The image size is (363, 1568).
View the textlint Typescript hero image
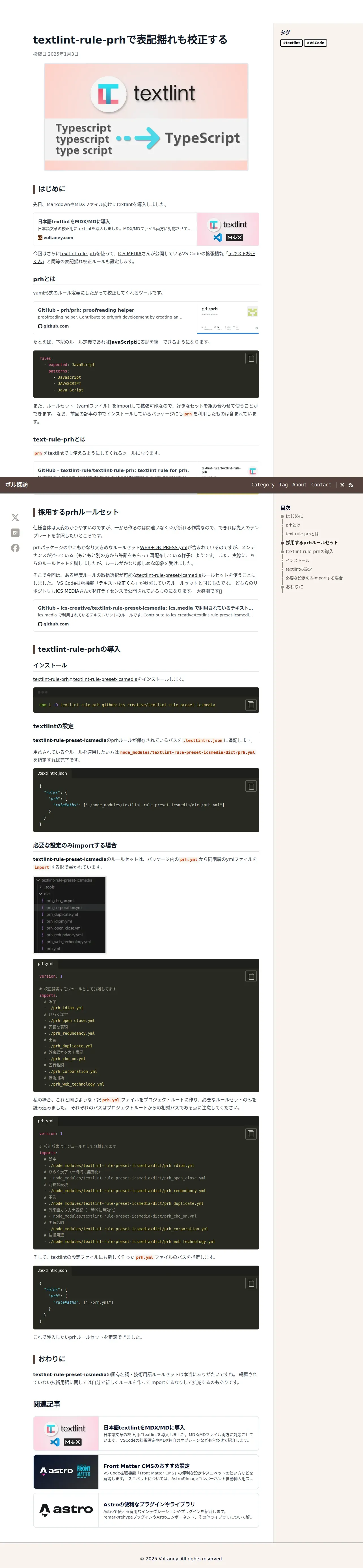pyautogui.click(x=146, y=117)
